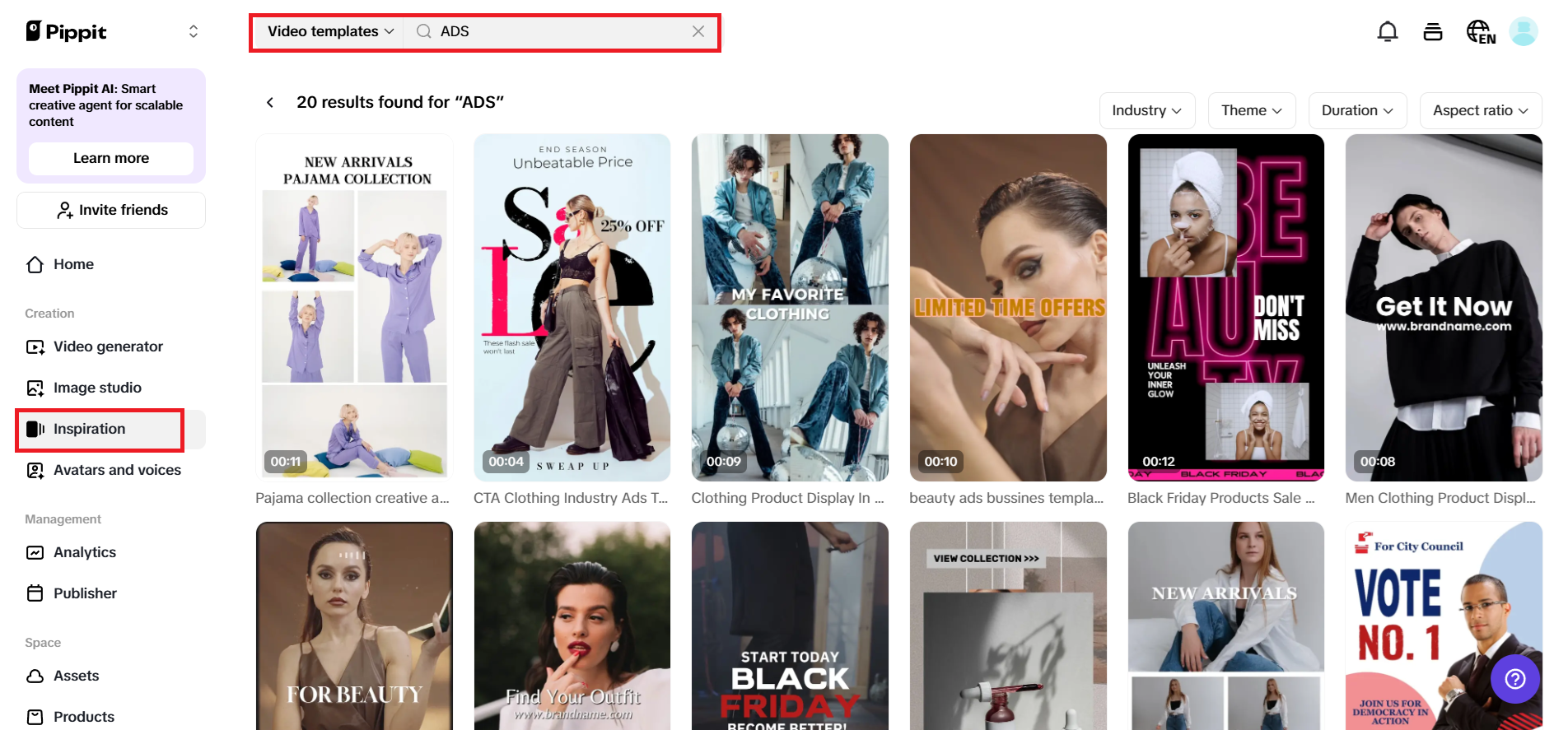The height and width of the screenshot is (730, 1568).
Task: Click the Image studio icon
Action: click(35, 388)
